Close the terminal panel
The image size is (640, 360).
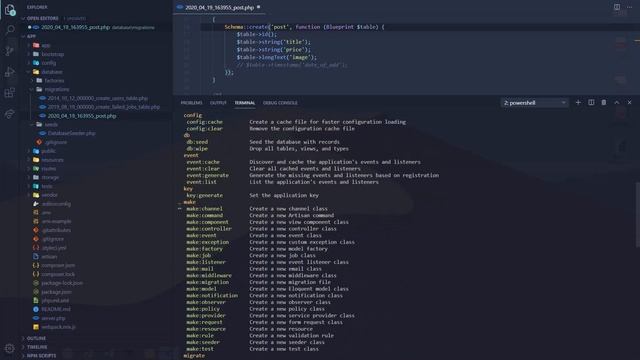point(629,102)
